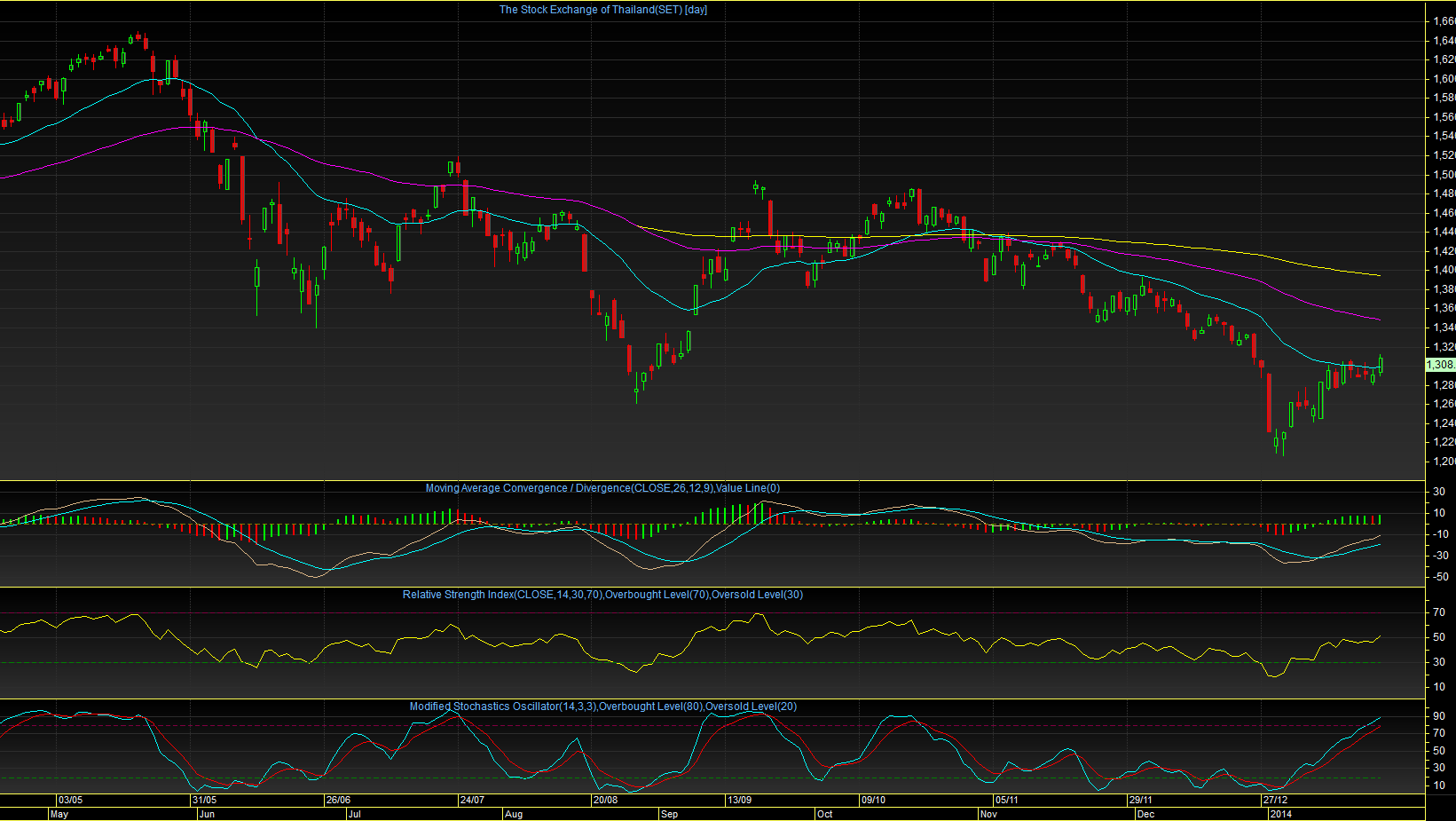Click the SET chart title text
The width and height of the screenshot is (1456, 821).
(x=603, y=10)
